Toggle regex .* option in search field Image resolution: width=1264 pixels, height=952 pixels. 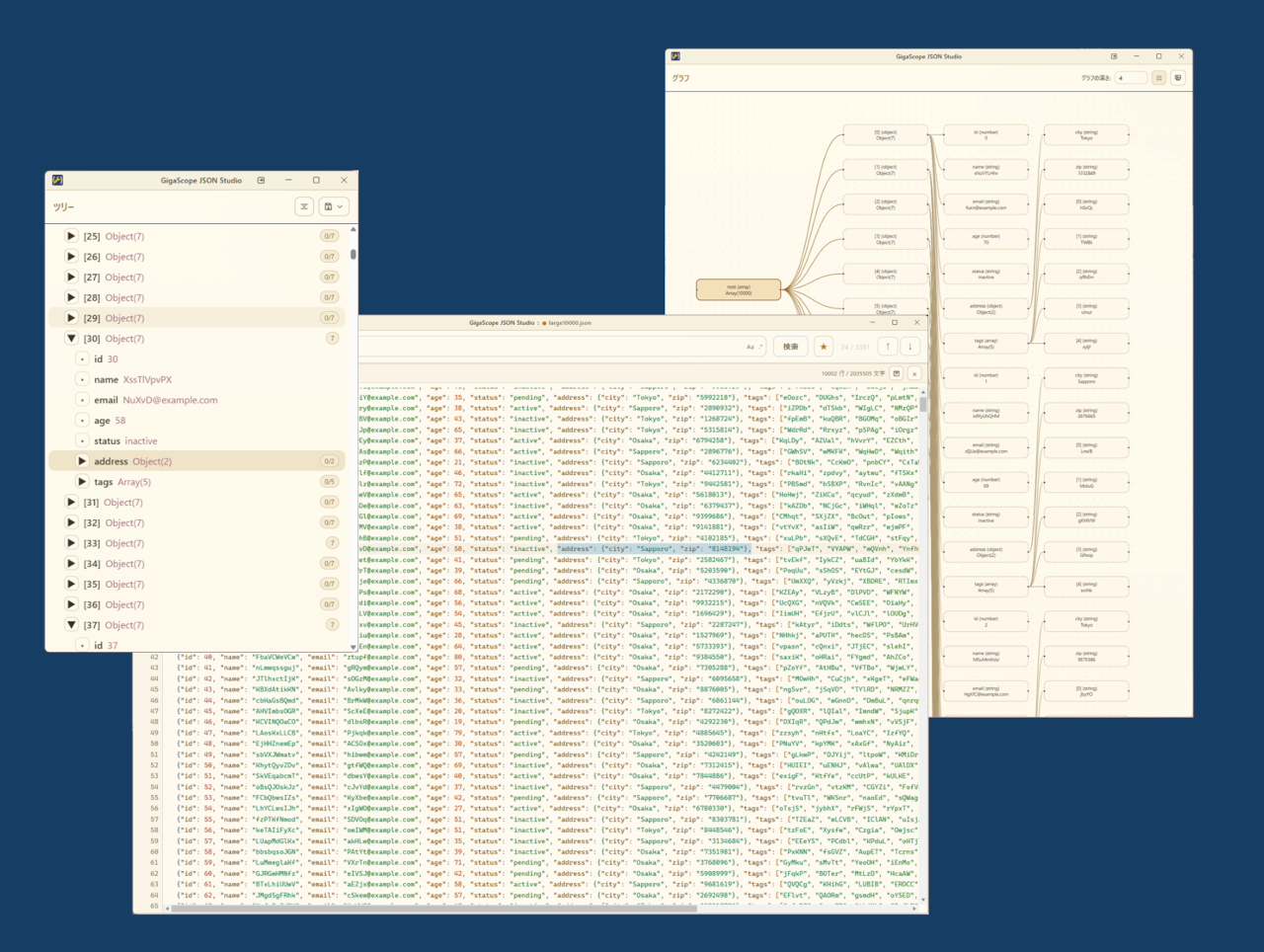760,347
